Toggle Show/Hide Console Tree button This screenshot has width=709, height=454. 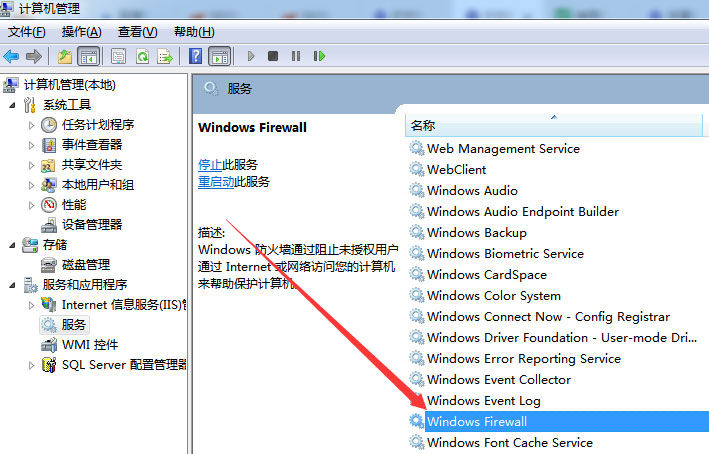click(88, 56)
